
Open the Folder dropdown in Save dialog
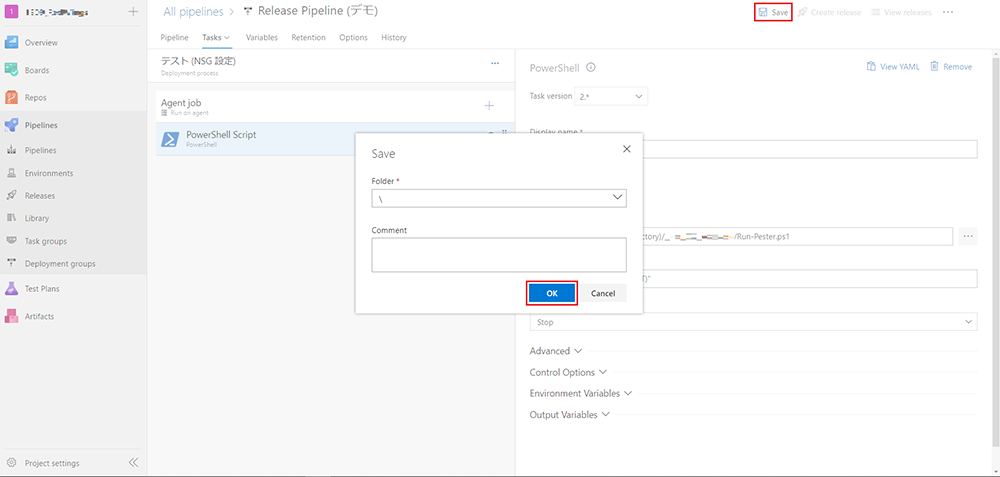pyautogui.click(x=499, y=198)
